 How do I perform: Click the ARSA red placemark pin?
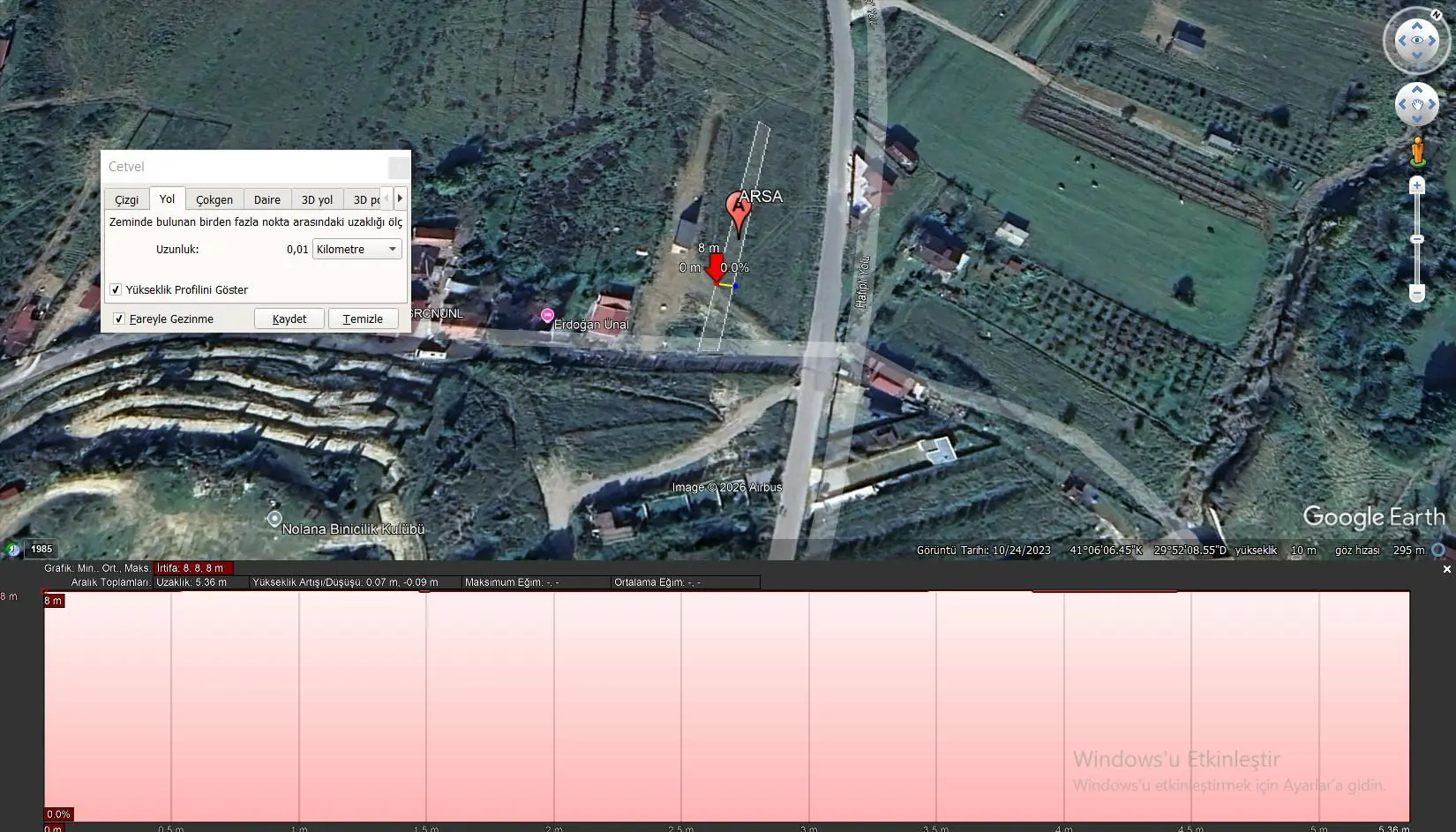738,213
